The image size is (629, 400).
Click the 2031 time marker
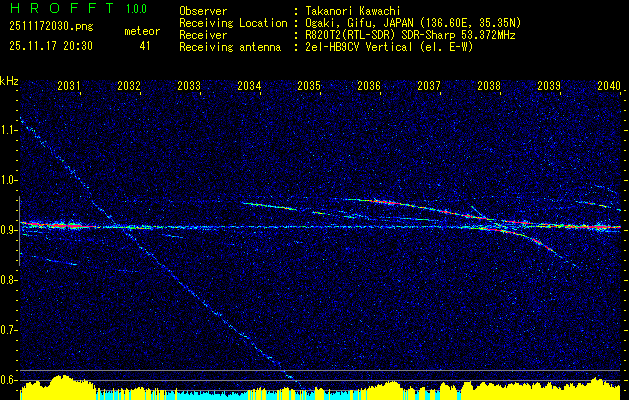tap(69, 85)
